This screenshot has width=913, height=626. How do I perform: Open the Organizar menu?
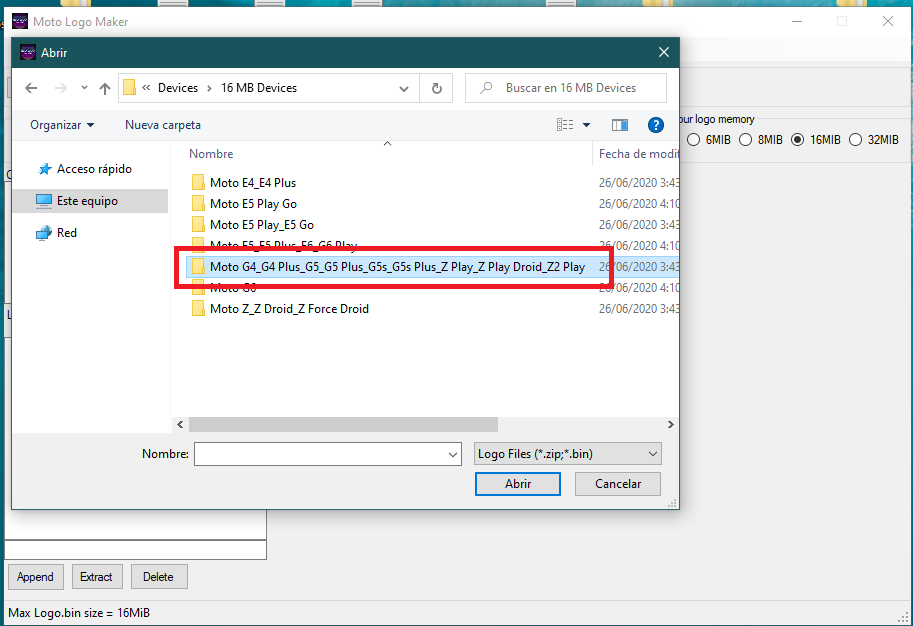pyautogui.click(x=62, y=125)
